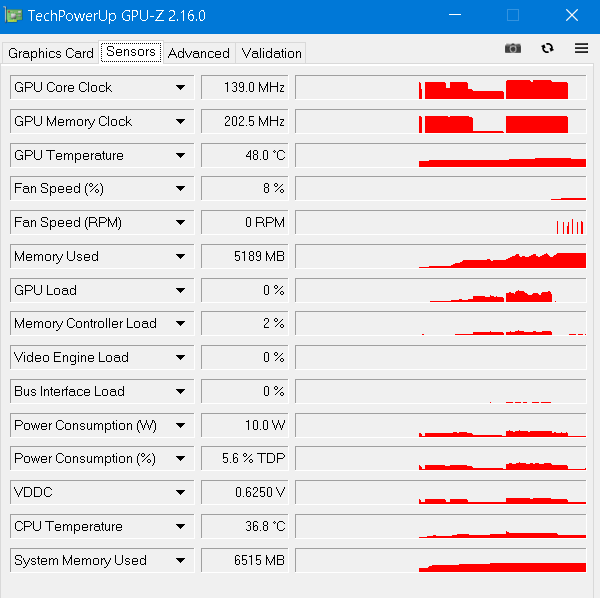Click the 36.8 °C CPU temperature value
Image resolution: width=600 pixels, height=598 pixels.
(245, 526)
